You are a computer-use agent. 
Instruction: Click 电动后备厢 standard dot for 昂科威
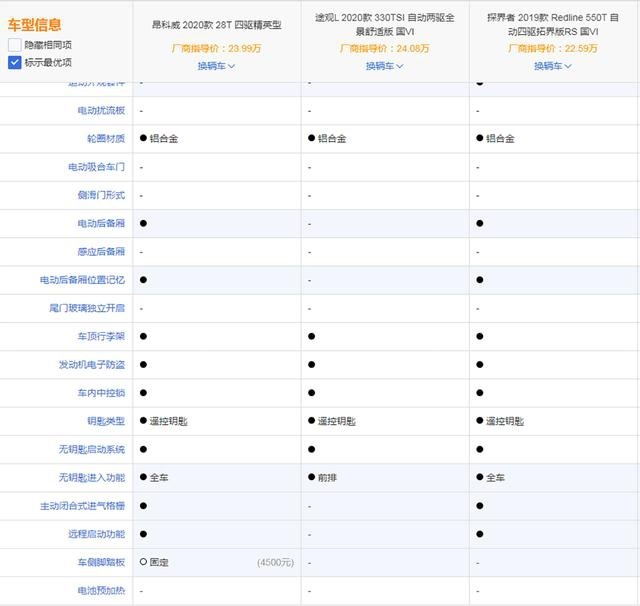[143, 223]
